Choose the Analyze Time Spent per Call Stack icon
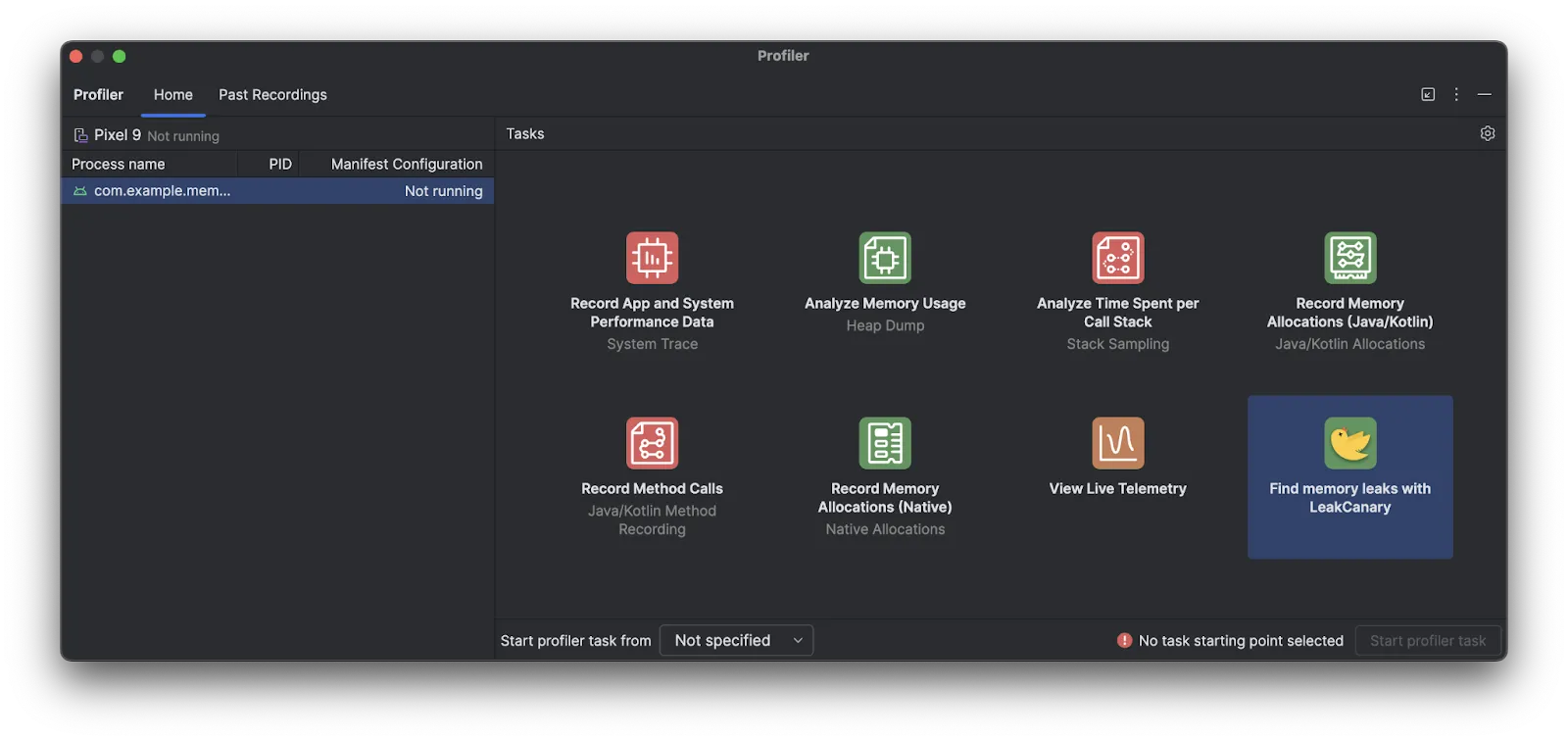This screenshot has width=1568, height=741. pyautogui.click(x=1117, y=258)
